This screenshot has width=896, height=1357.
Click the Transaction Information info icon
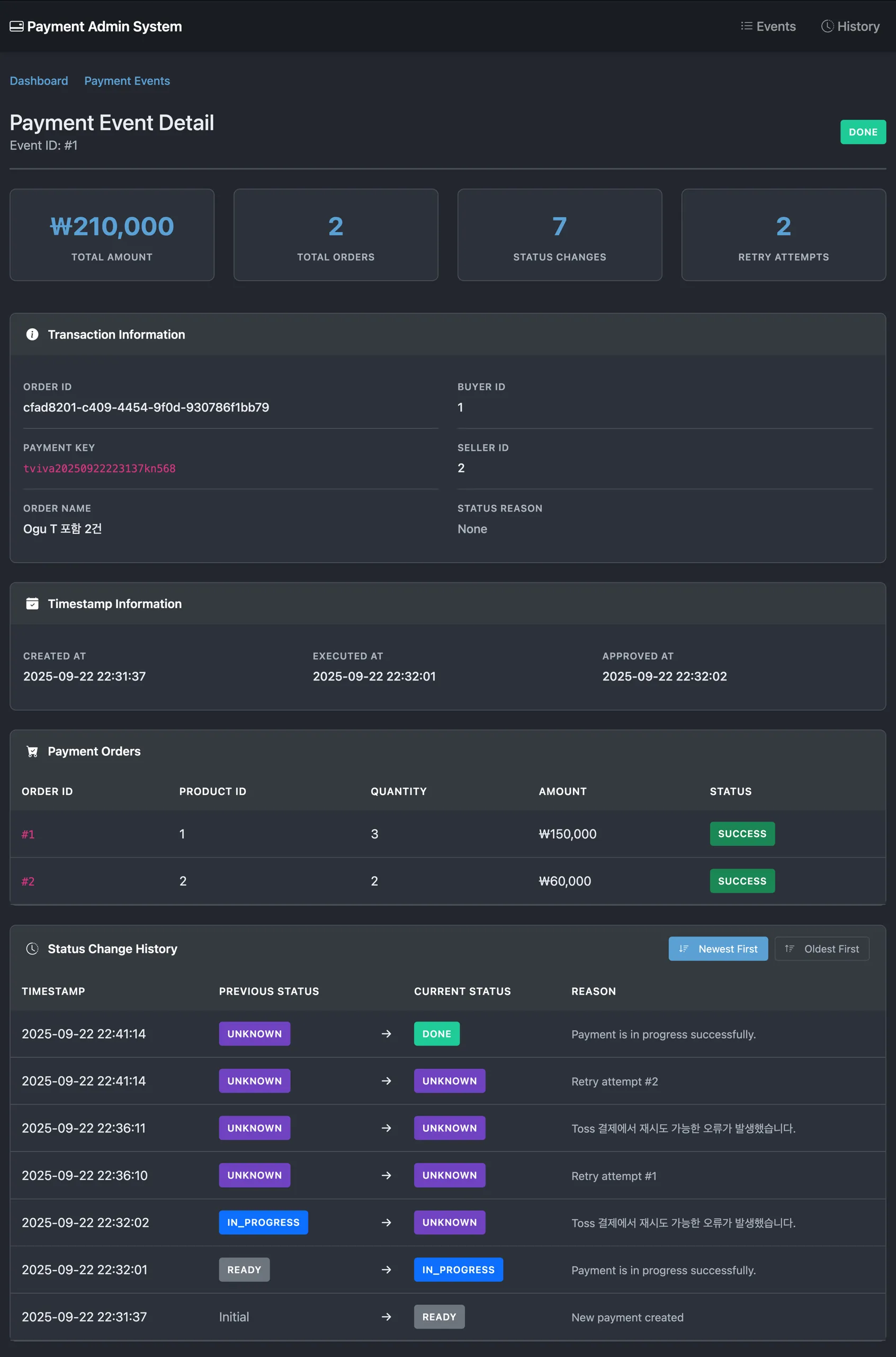click(33, 334)
